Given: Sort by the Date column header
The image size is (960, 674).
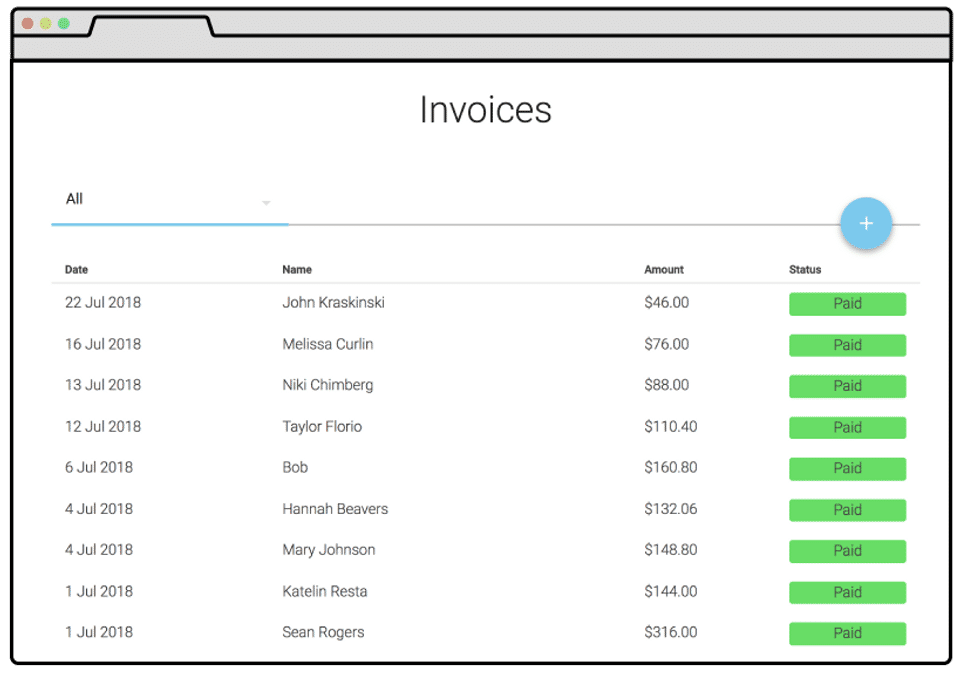Looking at the screenshot, I should click(x=77, y=269).
